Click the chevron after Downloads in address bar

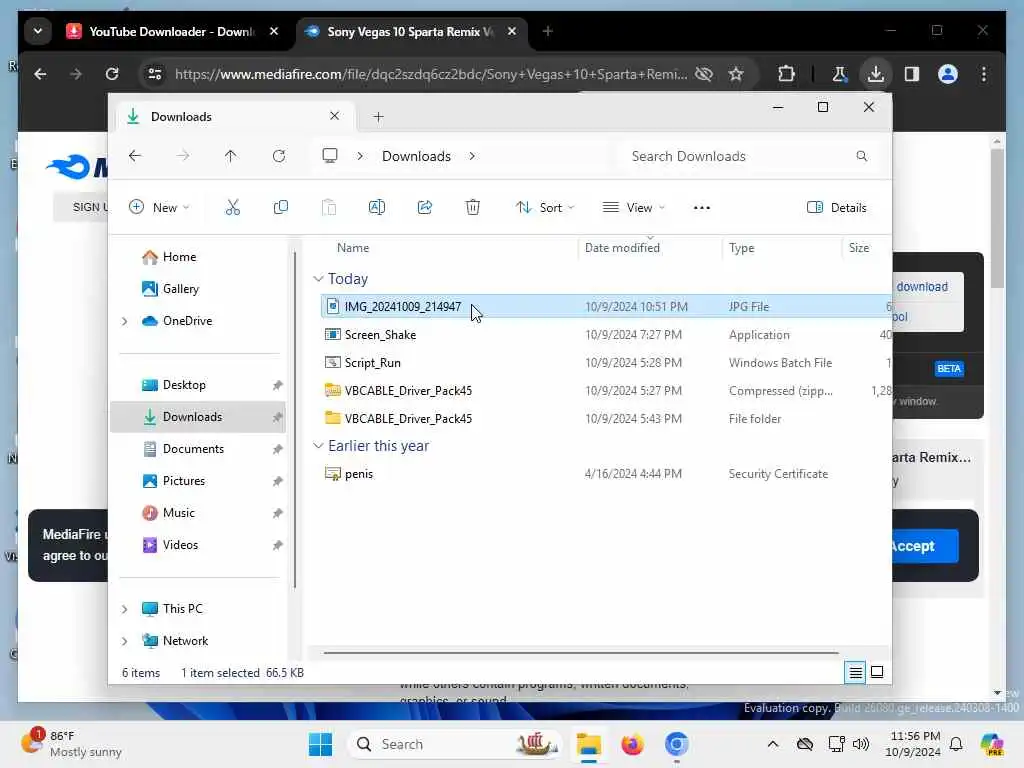(472, 156)
